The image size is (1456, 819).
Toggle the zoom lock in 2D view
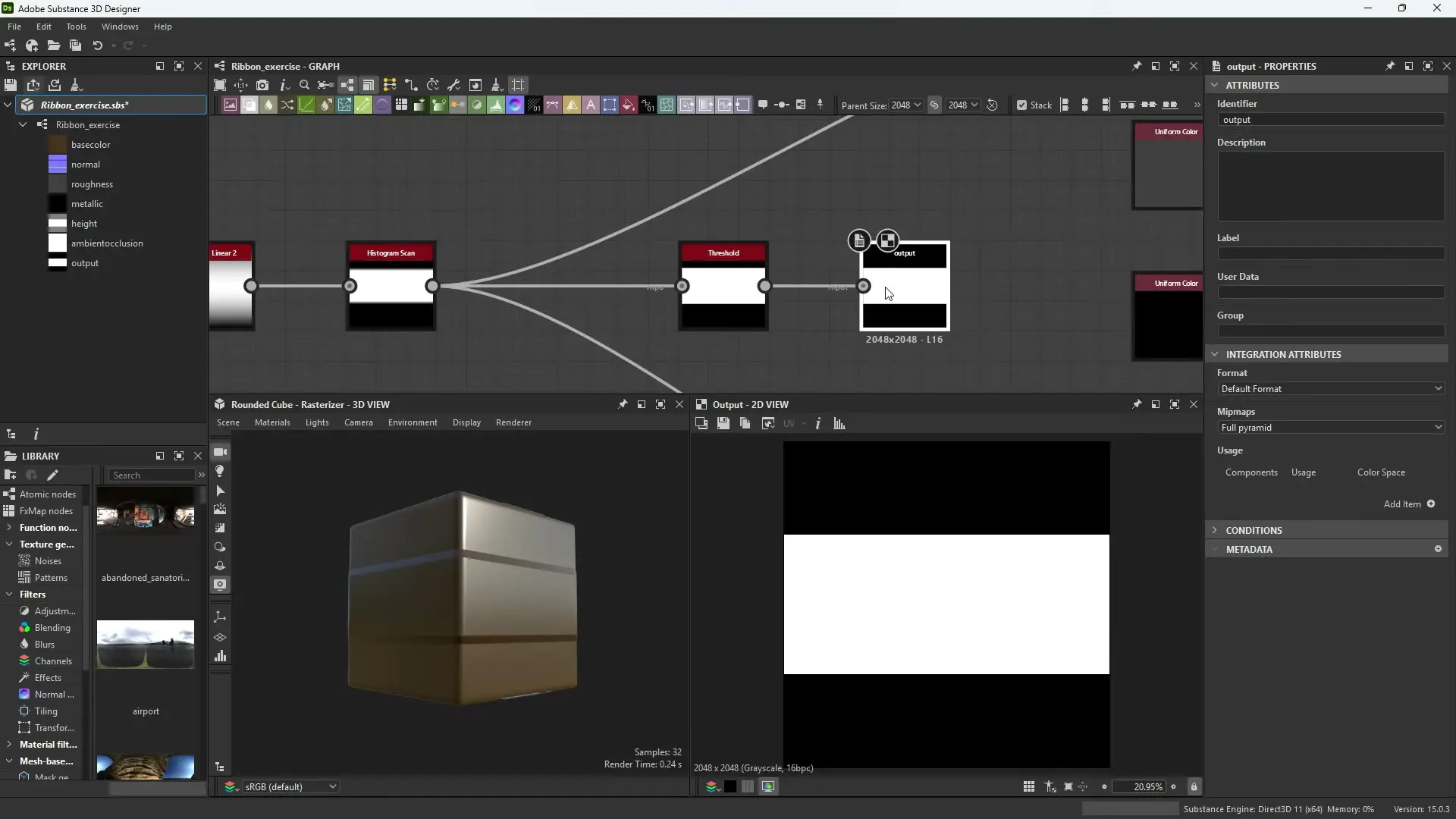(x=1194, y=786)
